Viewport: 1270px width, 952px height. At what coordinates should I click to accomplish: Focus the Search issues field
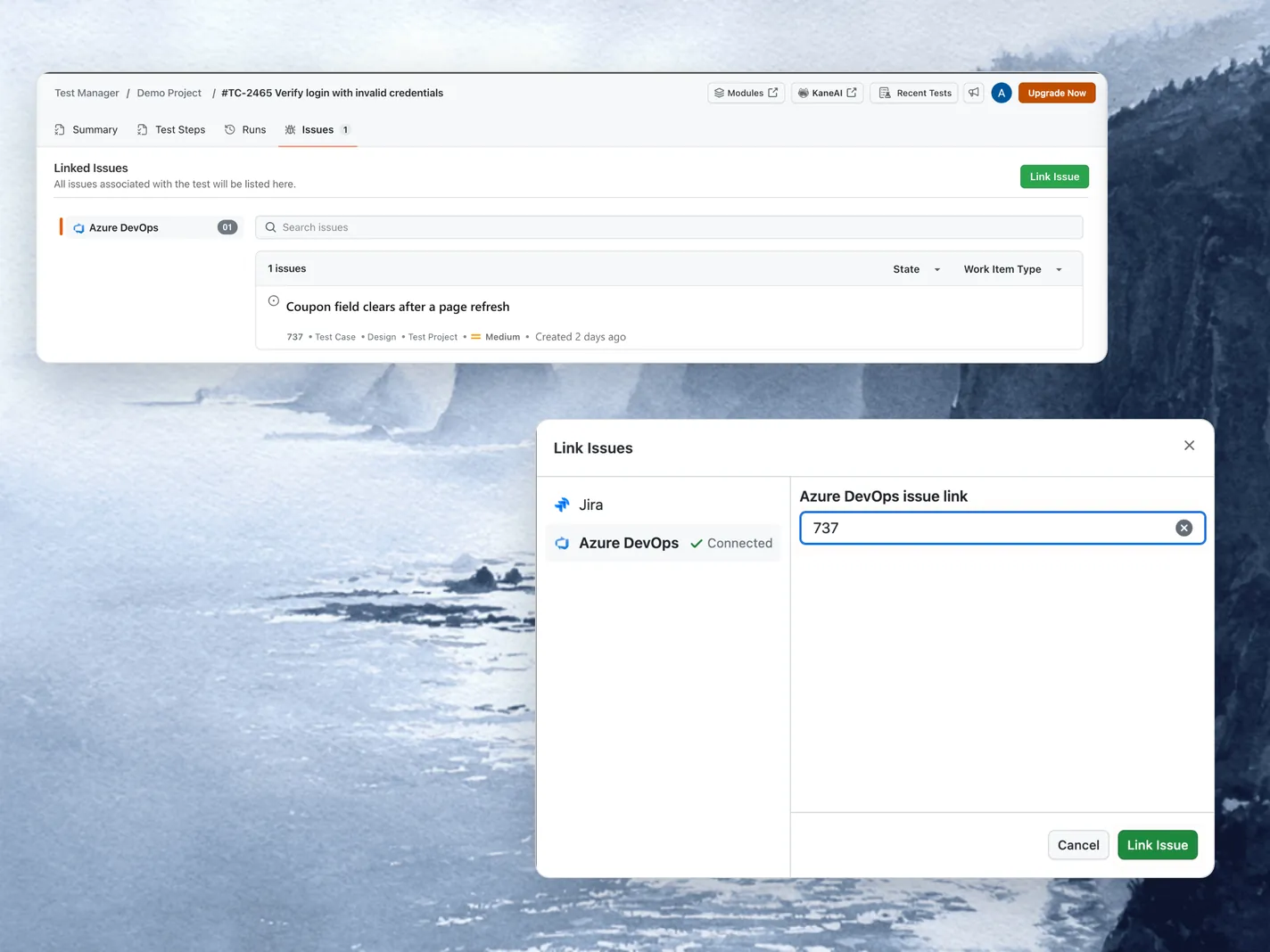pos(669,227)
